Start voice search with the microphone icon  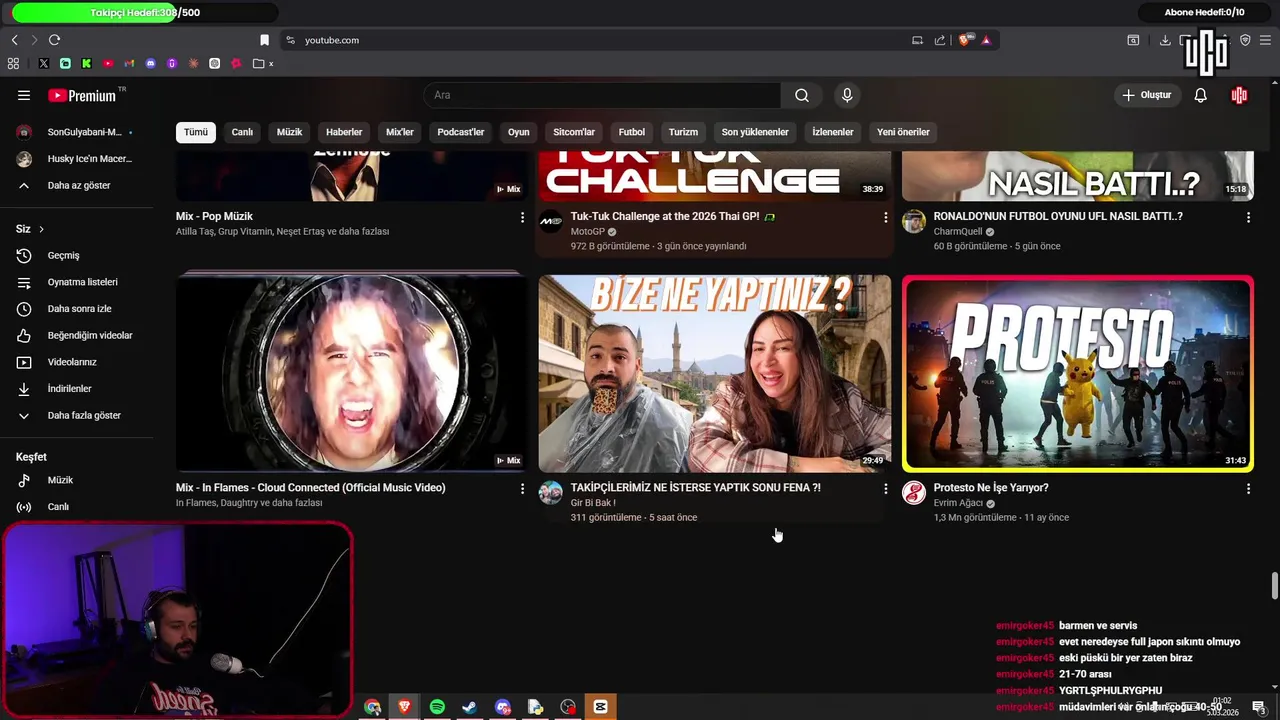(x=847, y=95)
